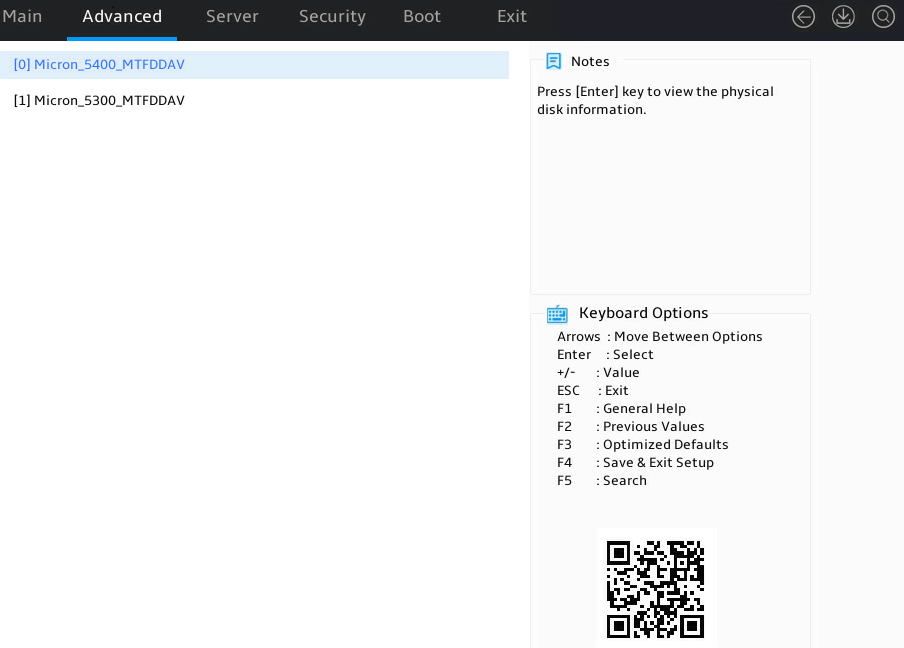Screen dimensions: 904x648
Task: Switch to the Main tab
Action: coord(22,16)
